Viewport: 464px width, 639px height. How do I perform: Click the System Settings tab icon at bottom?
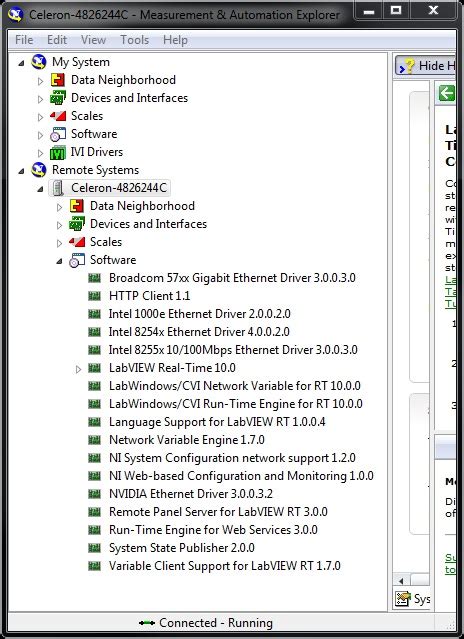(x=403, y=599)
